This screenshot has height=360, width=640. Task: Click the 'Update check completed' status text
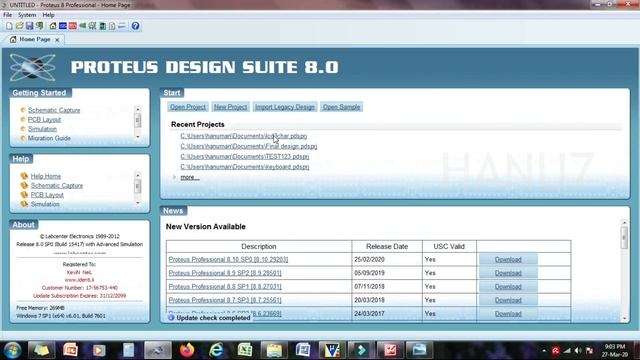213,318
